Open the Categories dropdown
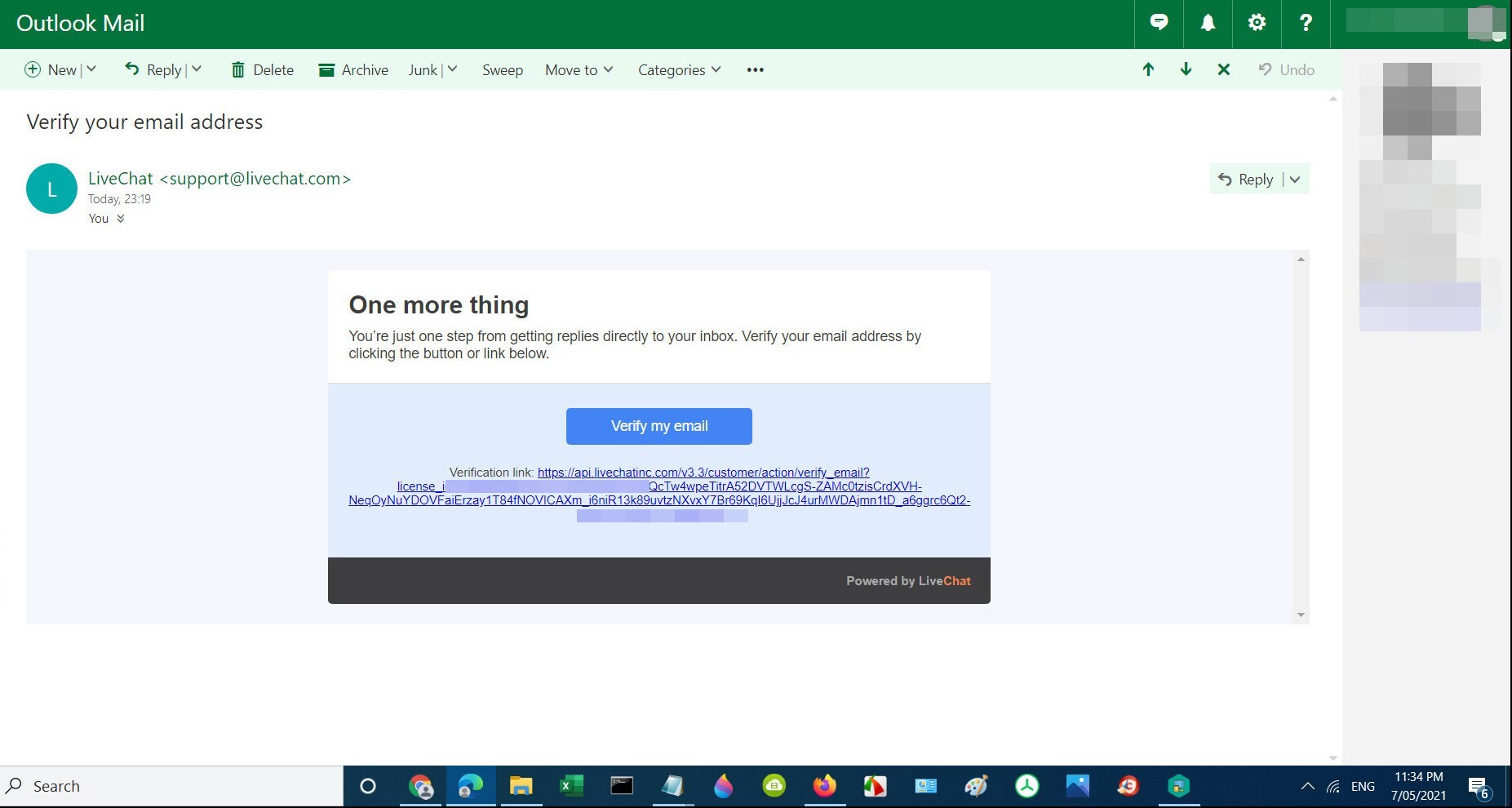 (x=680, y=69)
